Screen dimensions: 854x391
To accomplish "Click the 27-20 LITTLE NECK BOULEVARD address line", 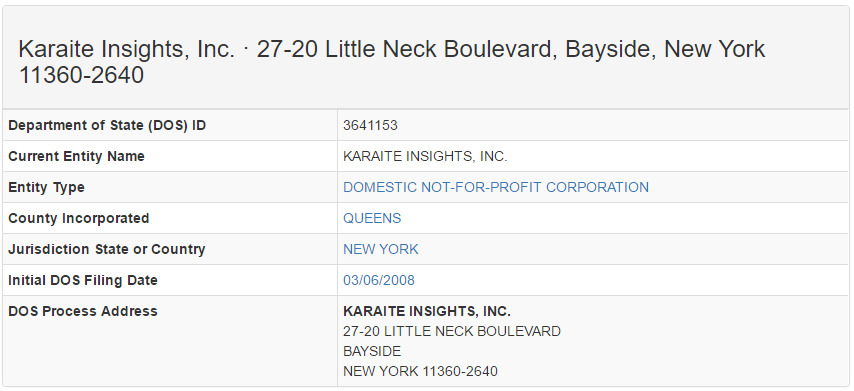I will [452, 331].
